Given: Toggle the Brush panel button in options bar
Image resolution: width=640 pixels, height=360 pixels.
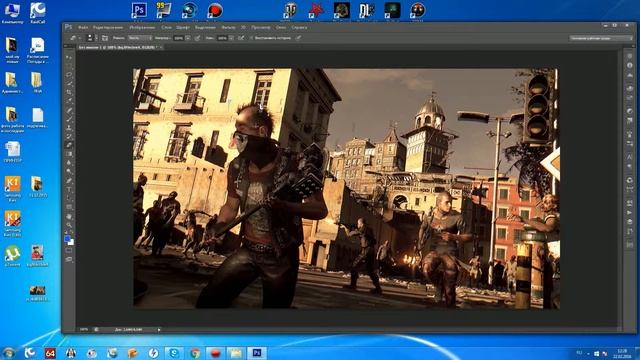Looking at the screenshot, I should coord(105,38).
